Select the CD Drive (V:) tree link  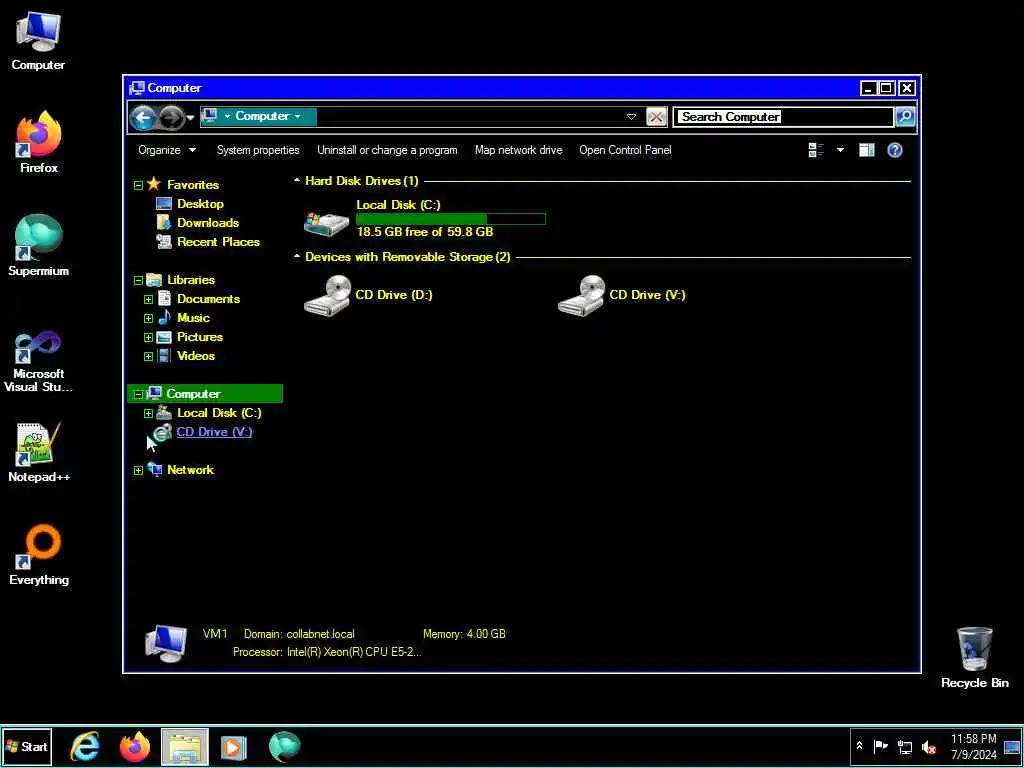coord(214,432)
